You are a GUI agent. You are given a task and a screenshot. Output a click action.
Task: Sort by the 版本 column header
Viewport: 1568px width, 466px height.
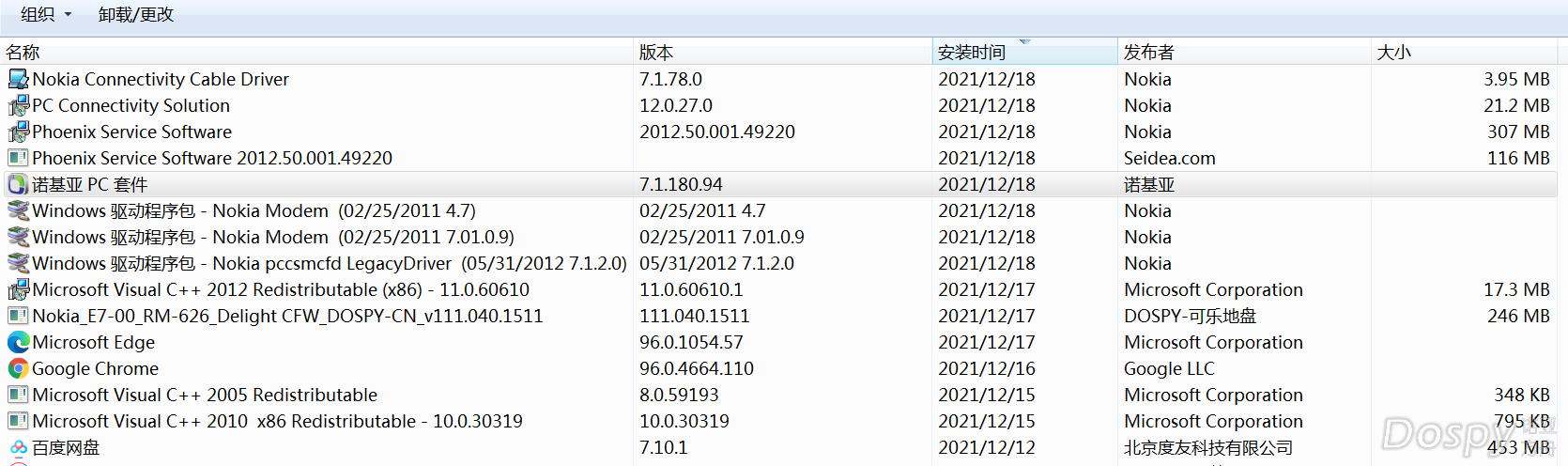(x=784, y=52)
